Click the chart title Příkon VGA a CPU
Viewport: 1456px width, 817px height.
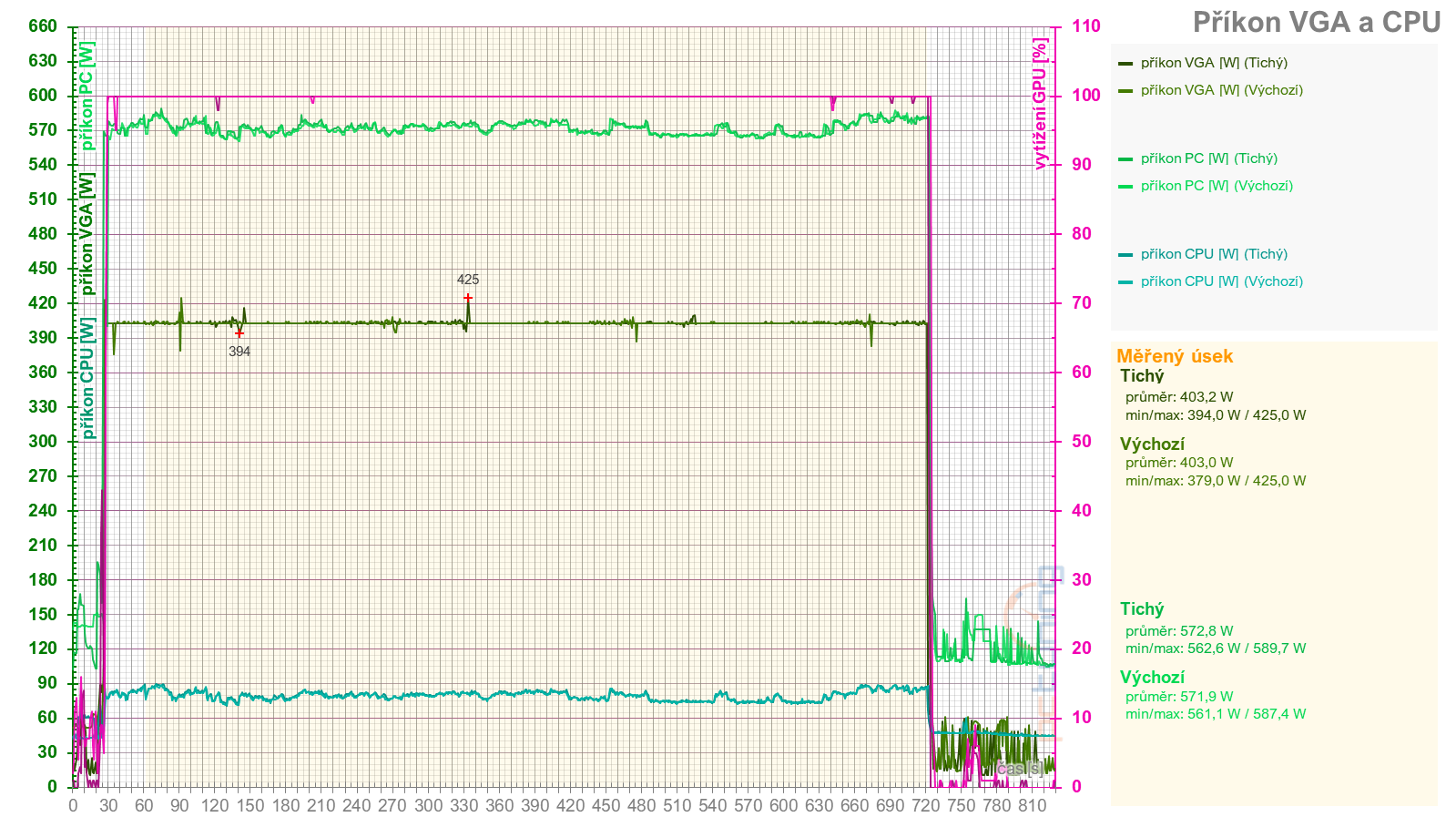point(1316,22)
